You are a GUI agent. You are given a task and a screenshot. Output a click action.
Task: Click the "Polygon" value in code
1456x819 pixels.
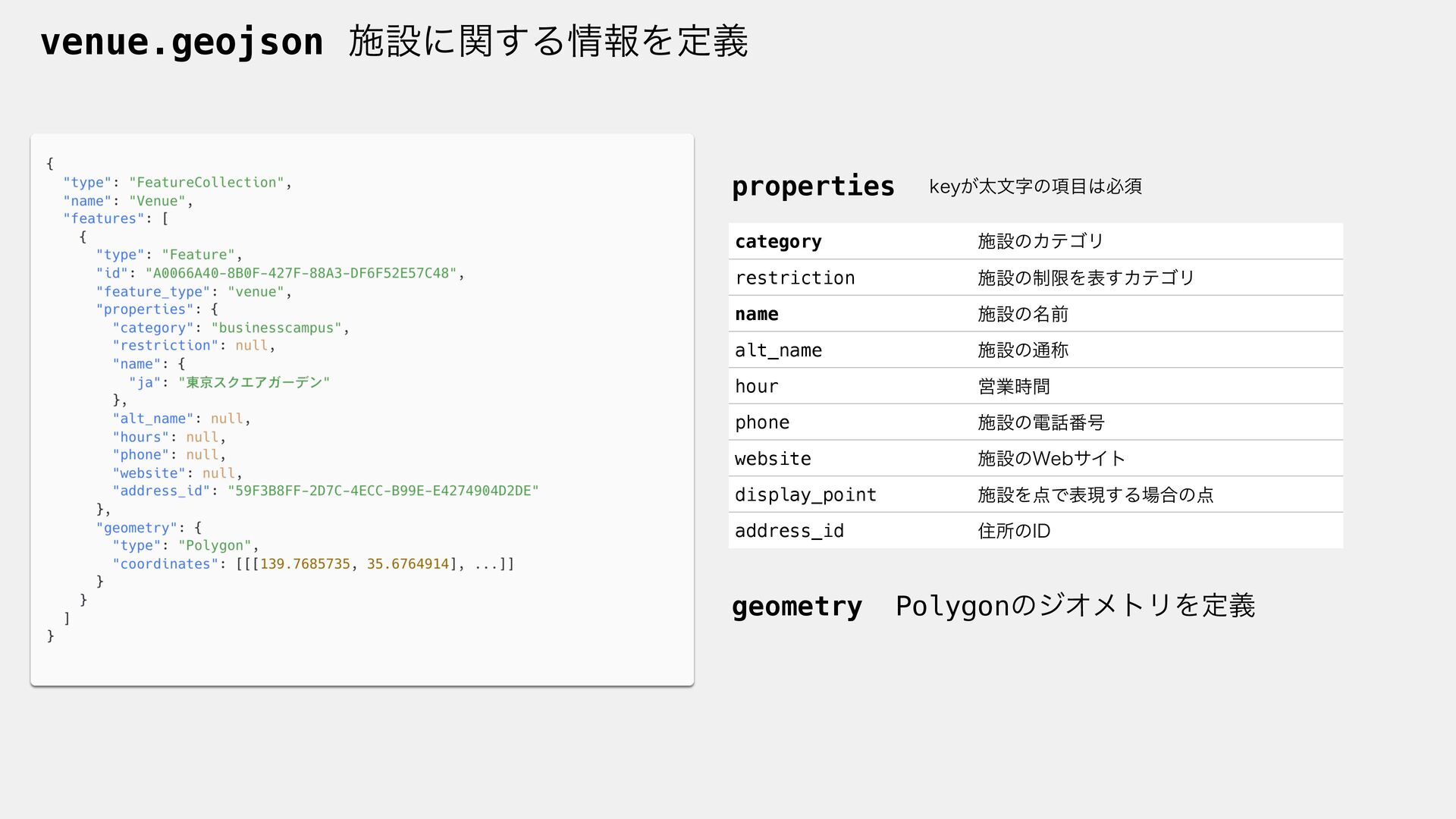tap(215, 546)
